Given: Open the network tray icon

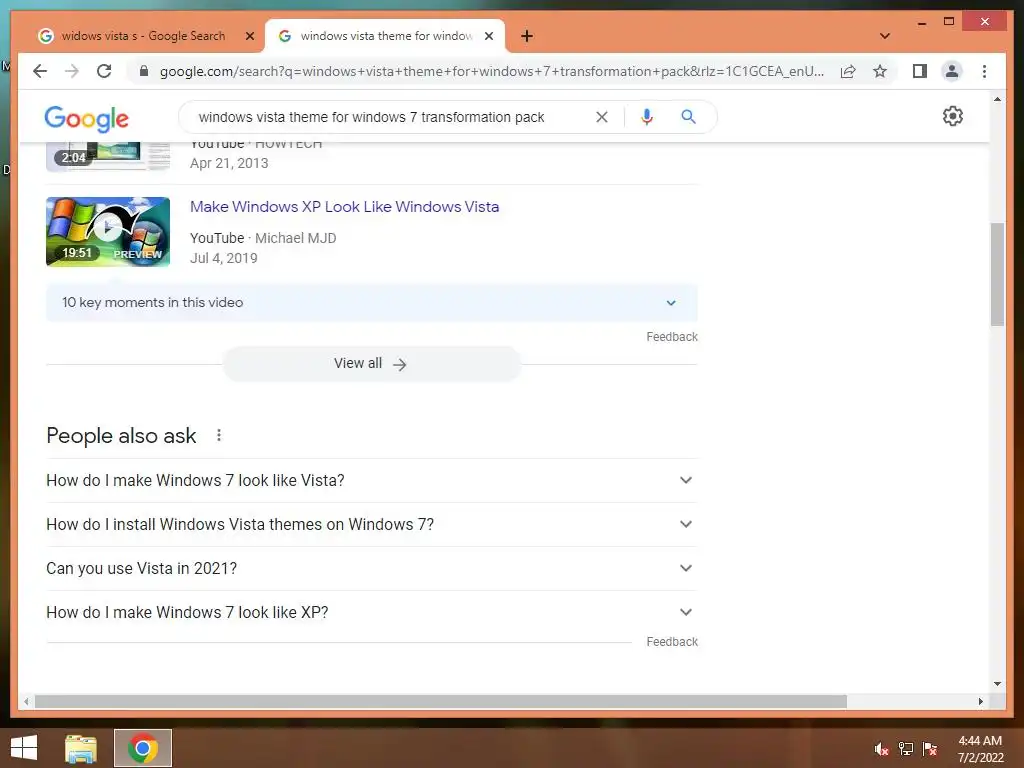Looking at the screenshot, I should [906, 749].
